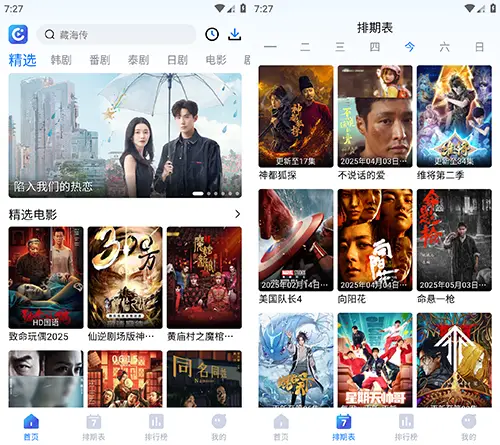Open downloads arrow icon

235,34
